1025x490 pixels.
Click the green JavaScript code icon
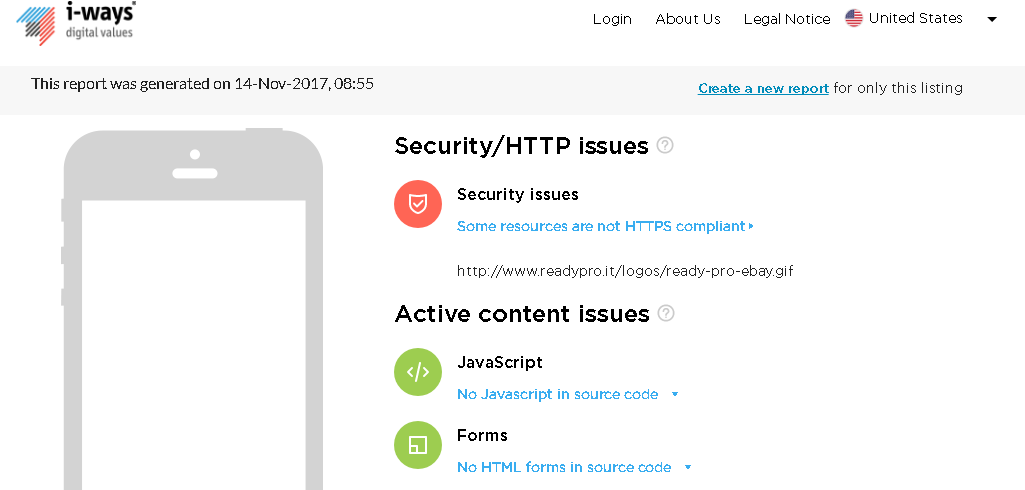[x=418, y=372]
